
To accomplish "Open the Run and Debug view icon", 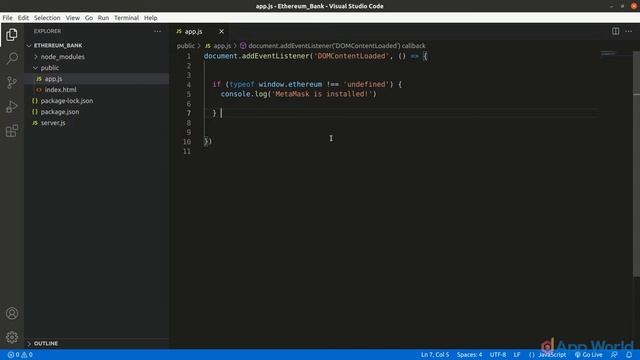I will coord(12,107).
